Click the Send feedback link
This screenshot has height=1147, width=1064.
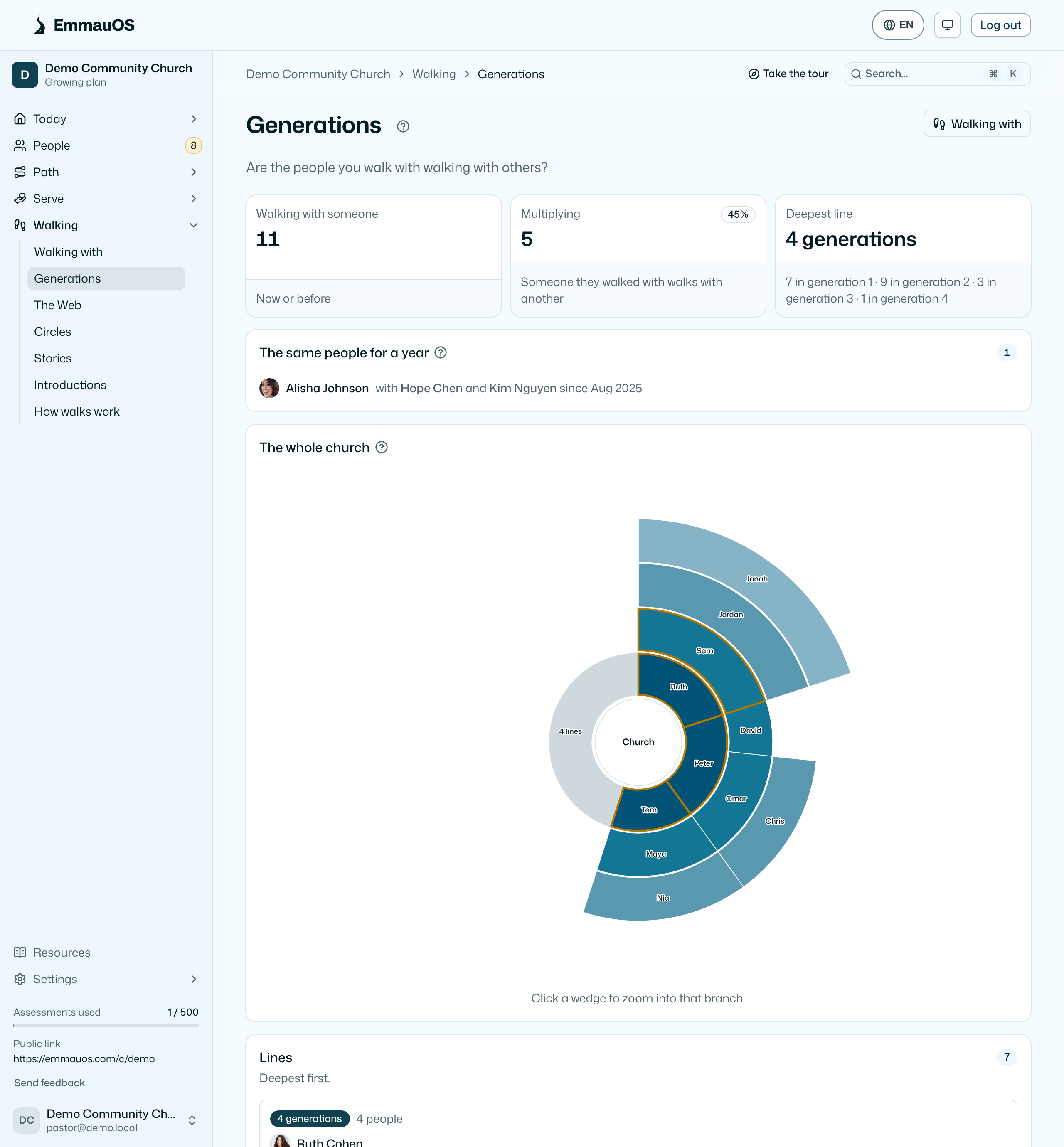click(x=49, y=1083)
